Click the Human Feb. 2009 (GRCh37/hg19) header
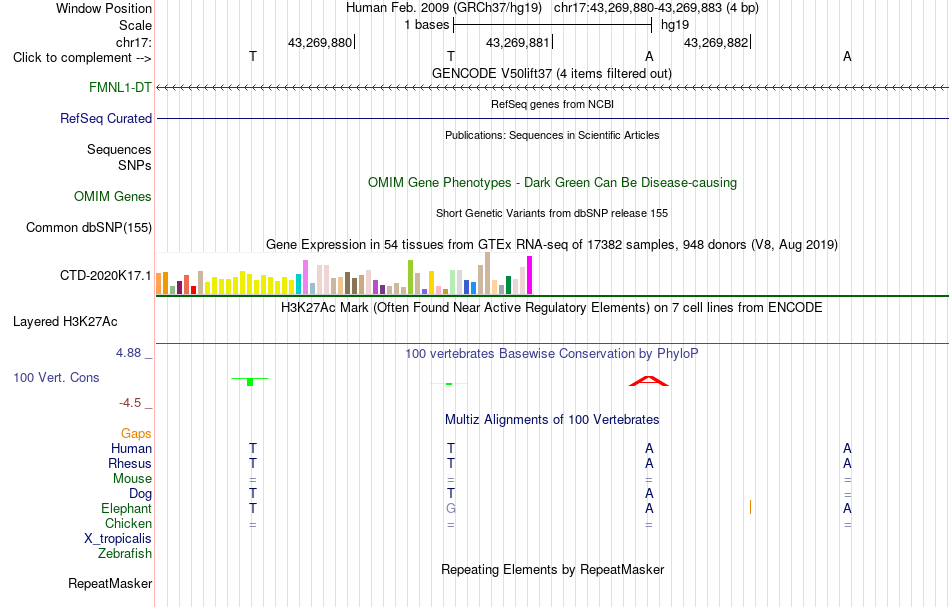The image size is (950, 607). [443, 8]
